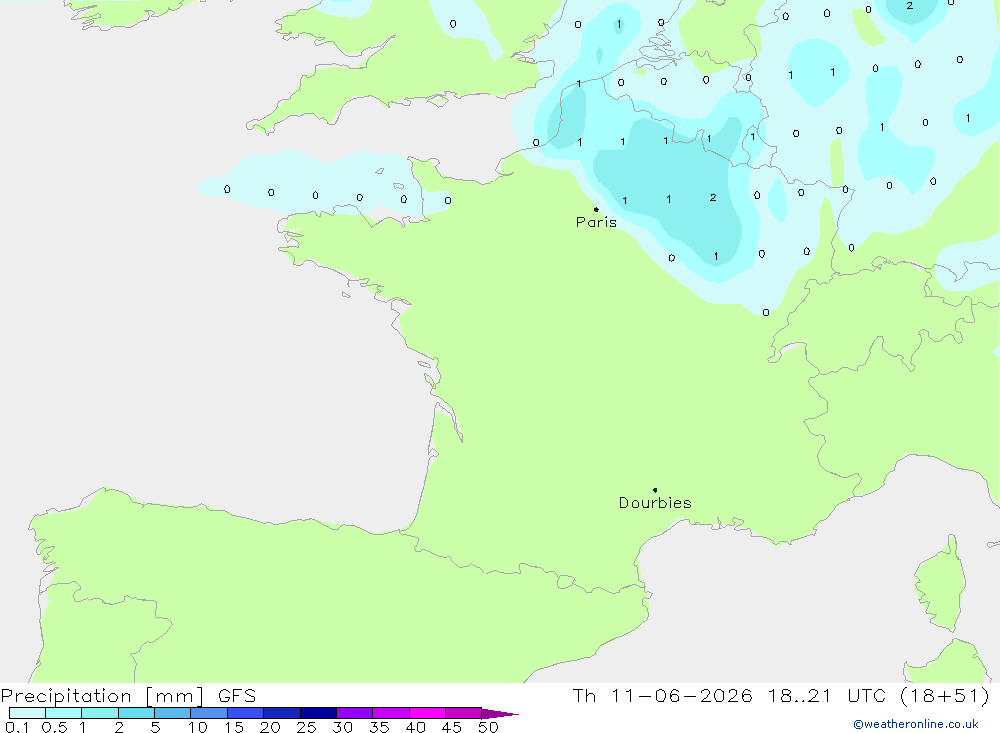Pick the 45–50 mm legend color swatch
Image resolution: width=1000 pixels, height=733 pixels.
pyautogui.click(x=464, y=713)
